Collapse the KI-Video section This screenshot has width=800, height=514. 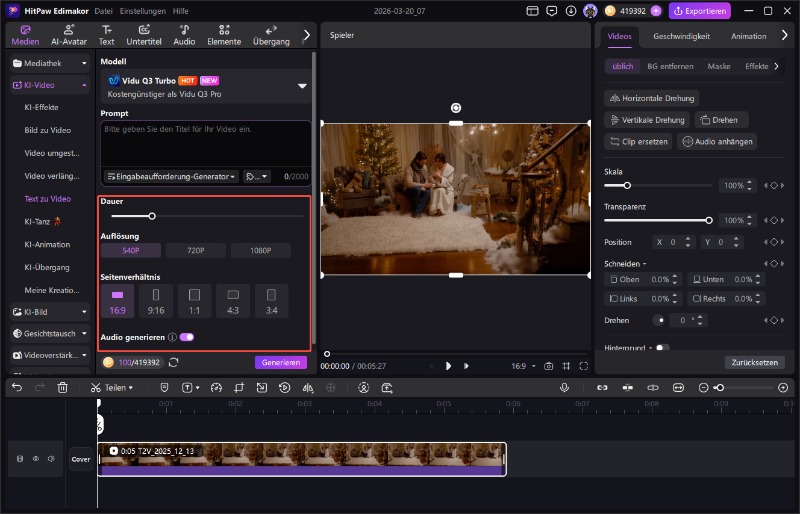[50, 85]
